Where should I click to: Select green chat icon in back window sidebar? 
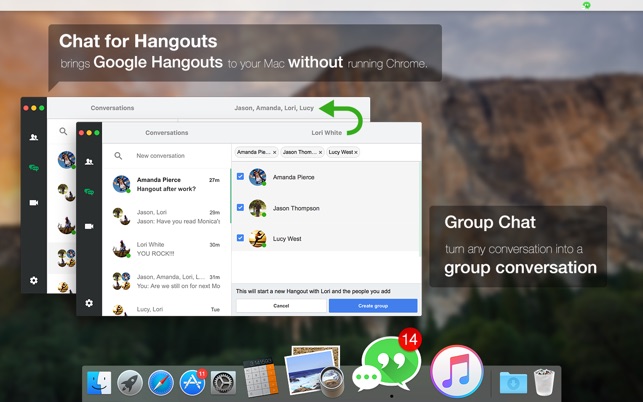[x=34, y=167]
